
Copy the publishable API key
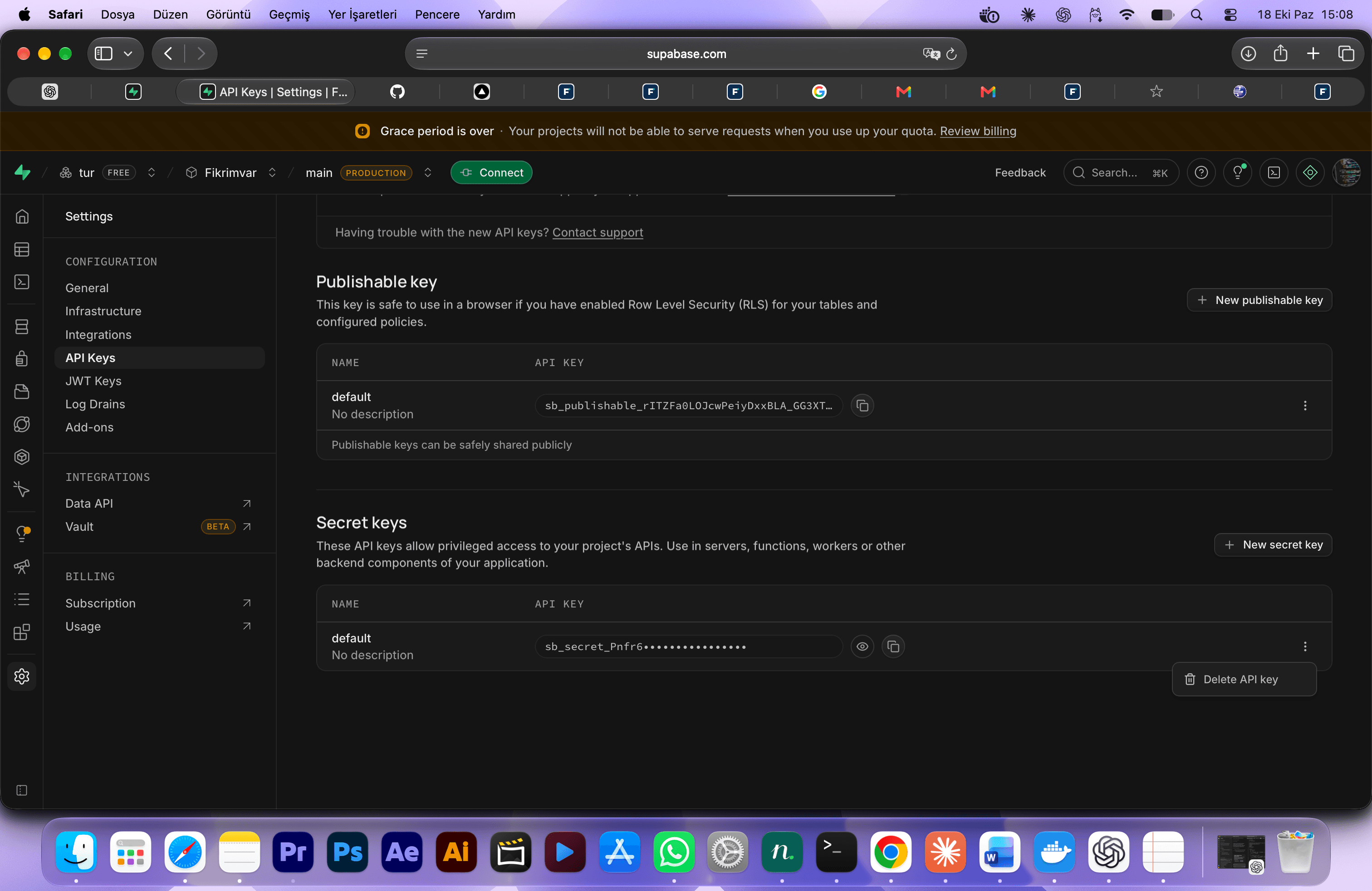point(862,406)
